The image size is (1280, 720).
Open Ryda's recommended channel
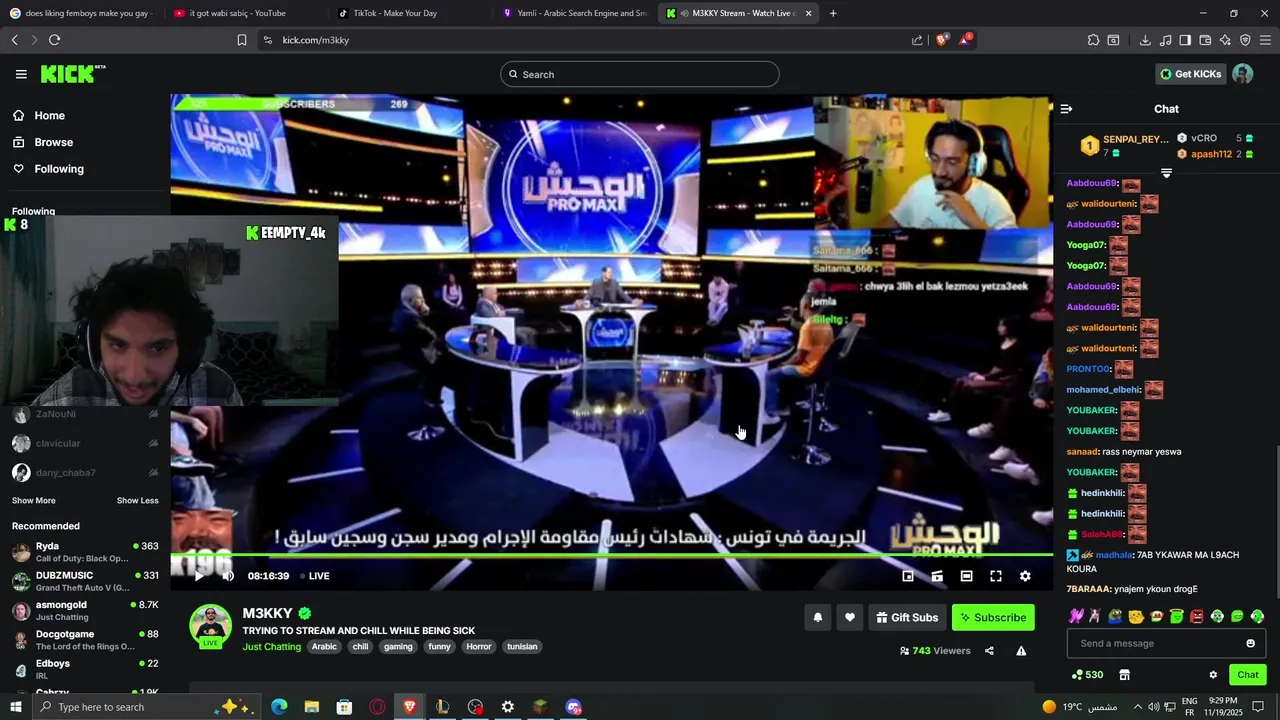click(85, 552)
